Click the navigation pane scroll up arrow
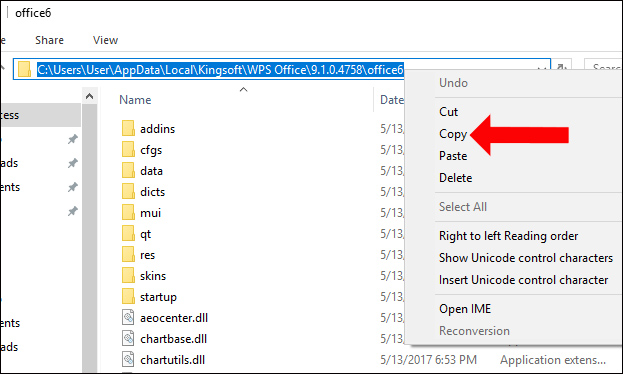 click(89, 96)
